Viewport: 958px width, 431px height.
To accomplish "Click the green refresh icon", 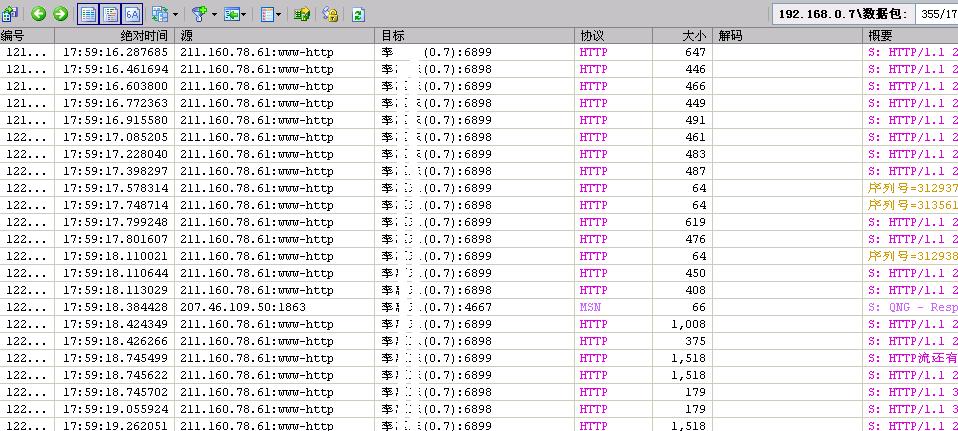I will [358, 15].
